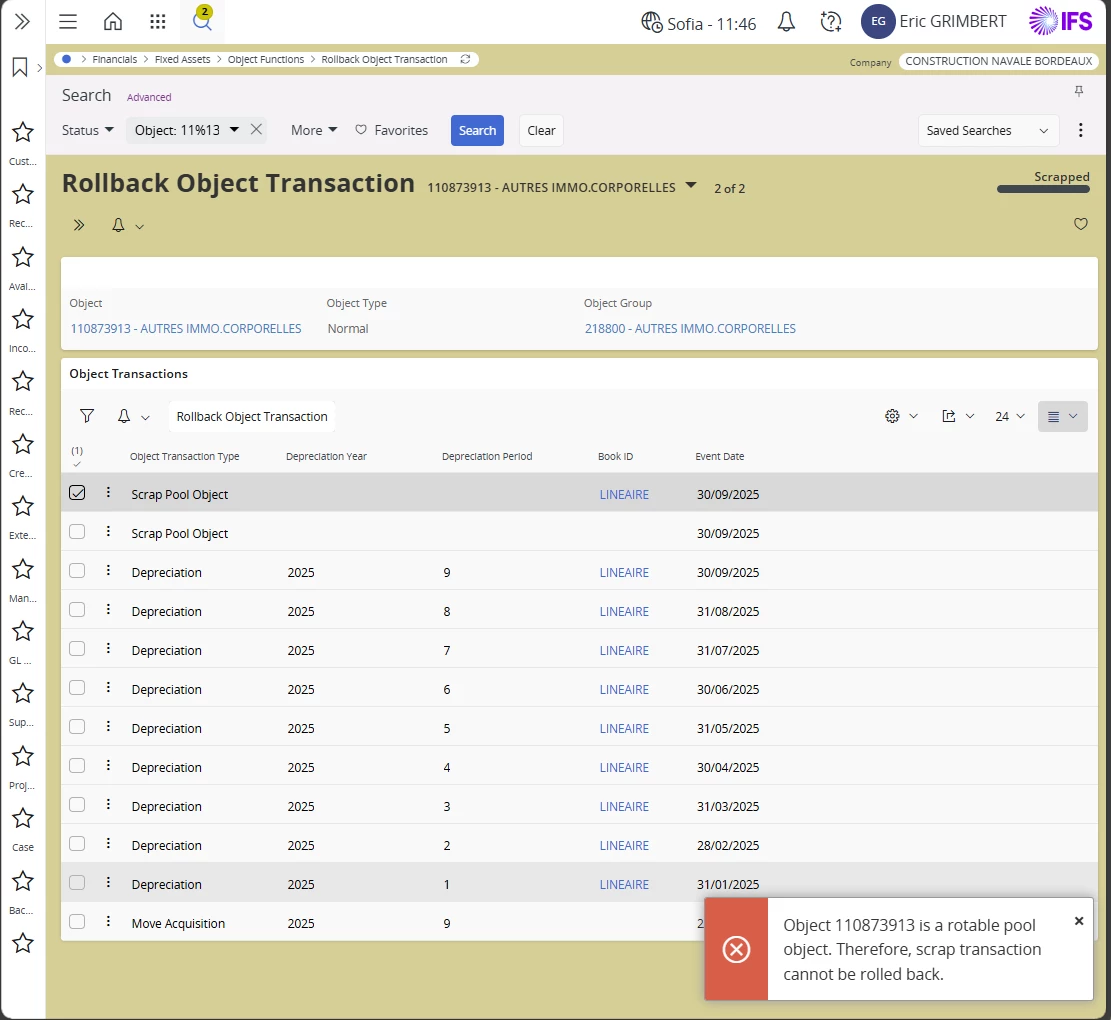Select Depreciation period 1 row checkbox
This screenshot has width=1111, height=1020.
click(x=77, y=882)
